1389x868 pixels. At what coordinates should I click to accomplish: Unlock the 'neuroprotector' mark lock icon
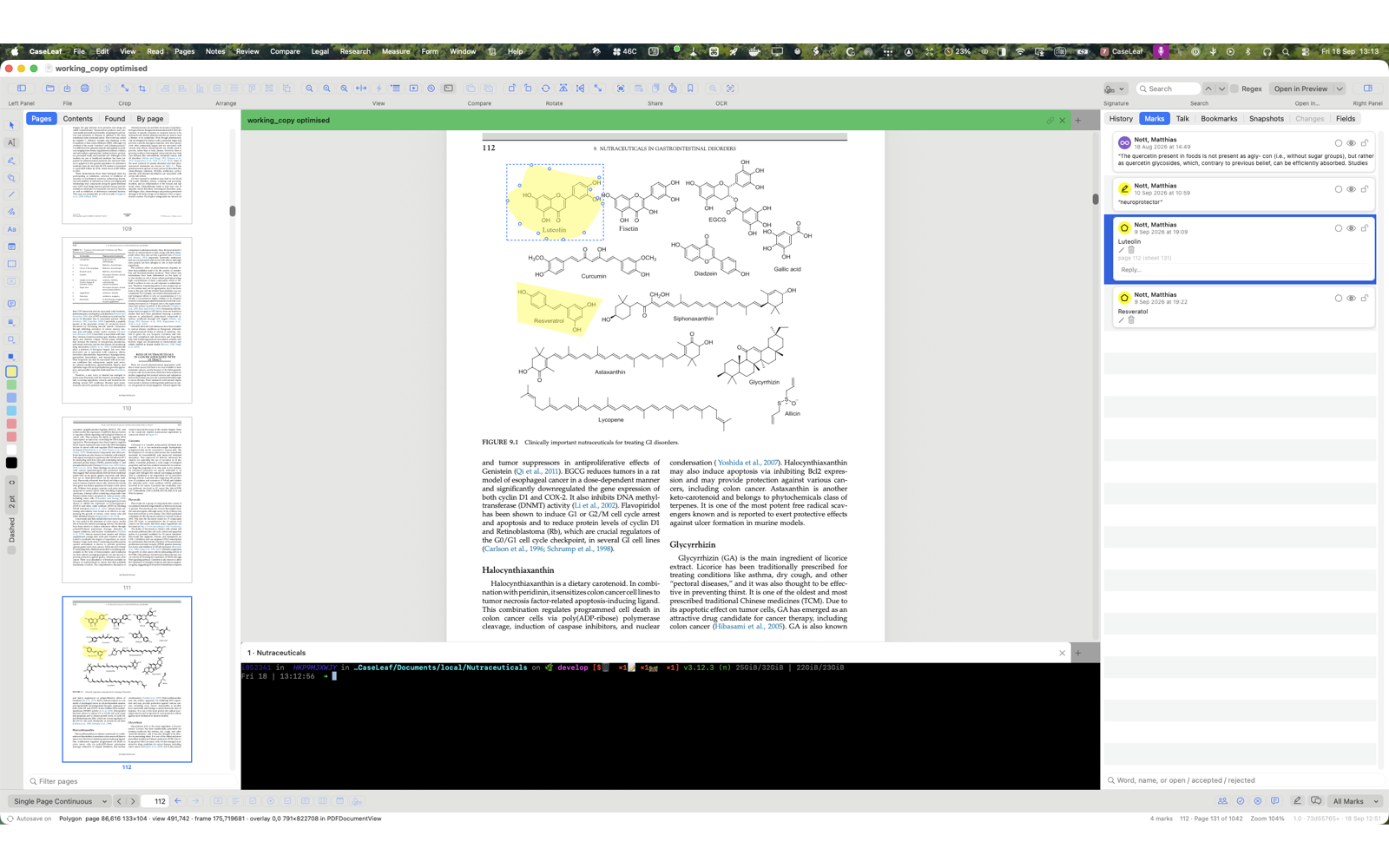click(1365, 189)
